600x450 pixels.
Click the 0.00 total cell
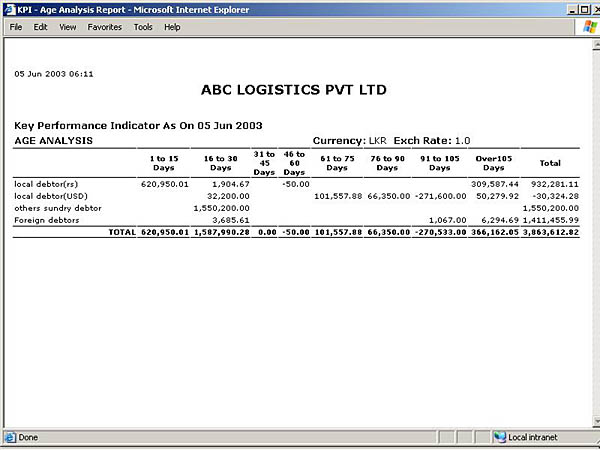[x=267, y=232]
